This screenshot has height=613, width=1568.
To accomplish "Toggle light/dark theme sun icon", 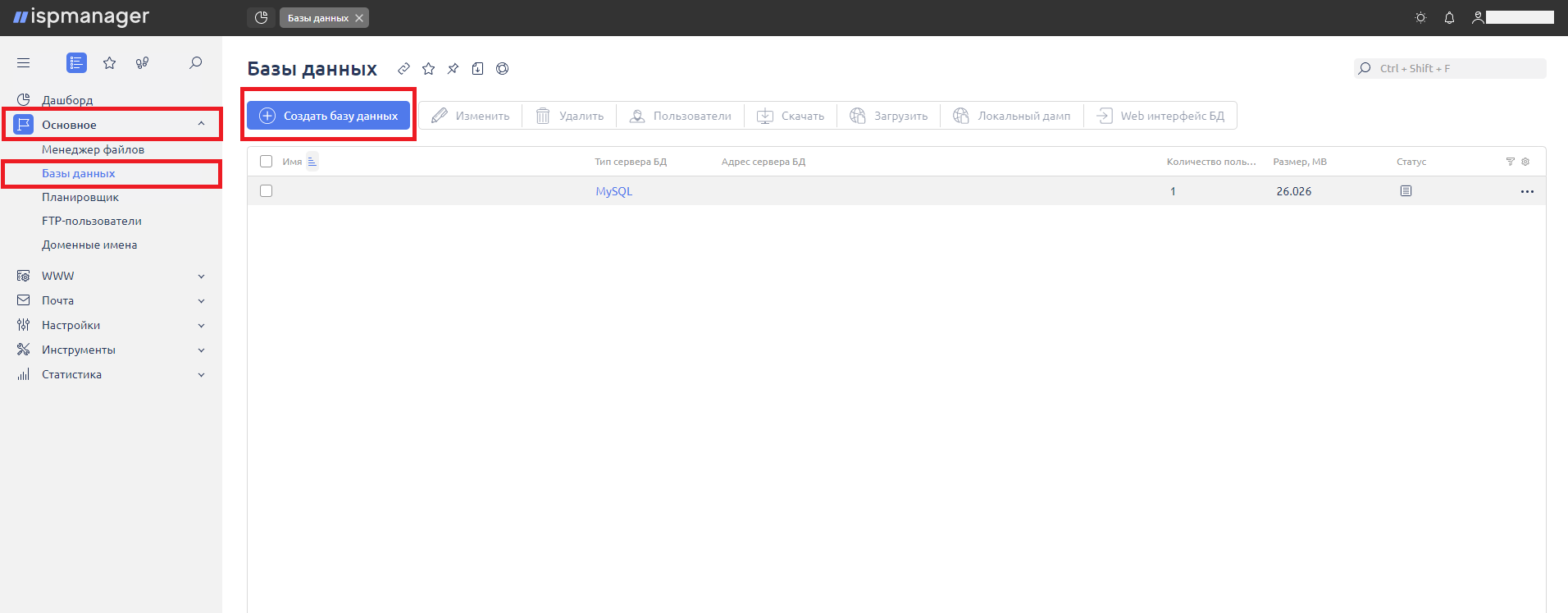I will (x=1420, y=17).
